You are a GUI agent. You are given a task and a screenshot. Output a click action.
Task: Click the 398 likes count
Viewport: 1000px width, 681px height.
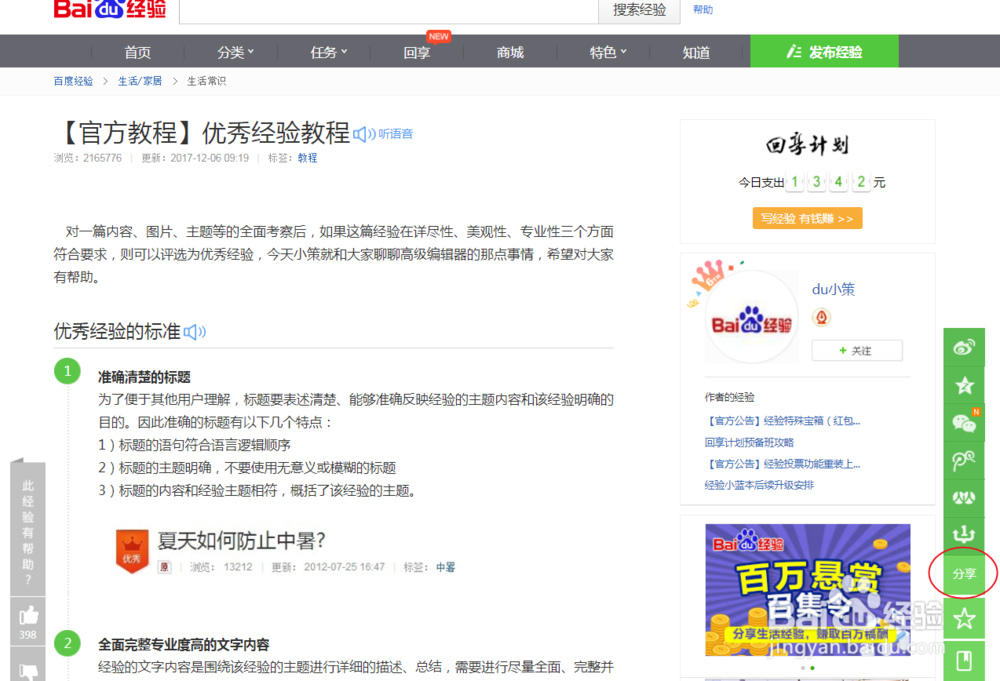tap(28, 635)
